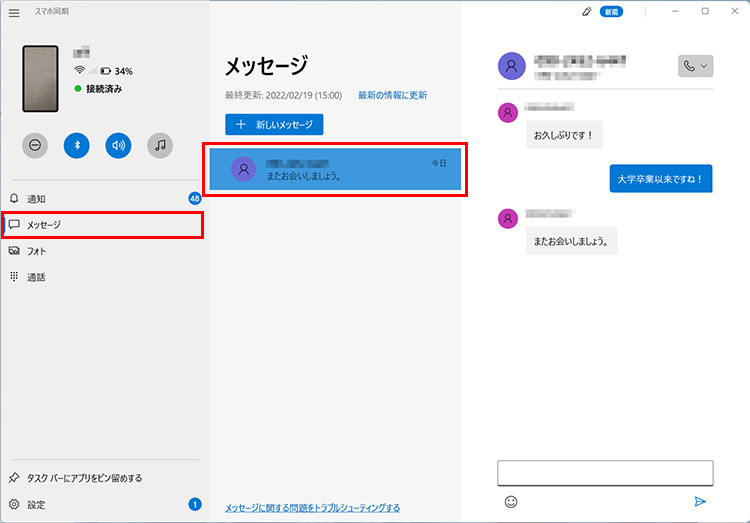Click タスク バーにアプリをピン留めする
This screenshot has height=523, width=750.
84,478
